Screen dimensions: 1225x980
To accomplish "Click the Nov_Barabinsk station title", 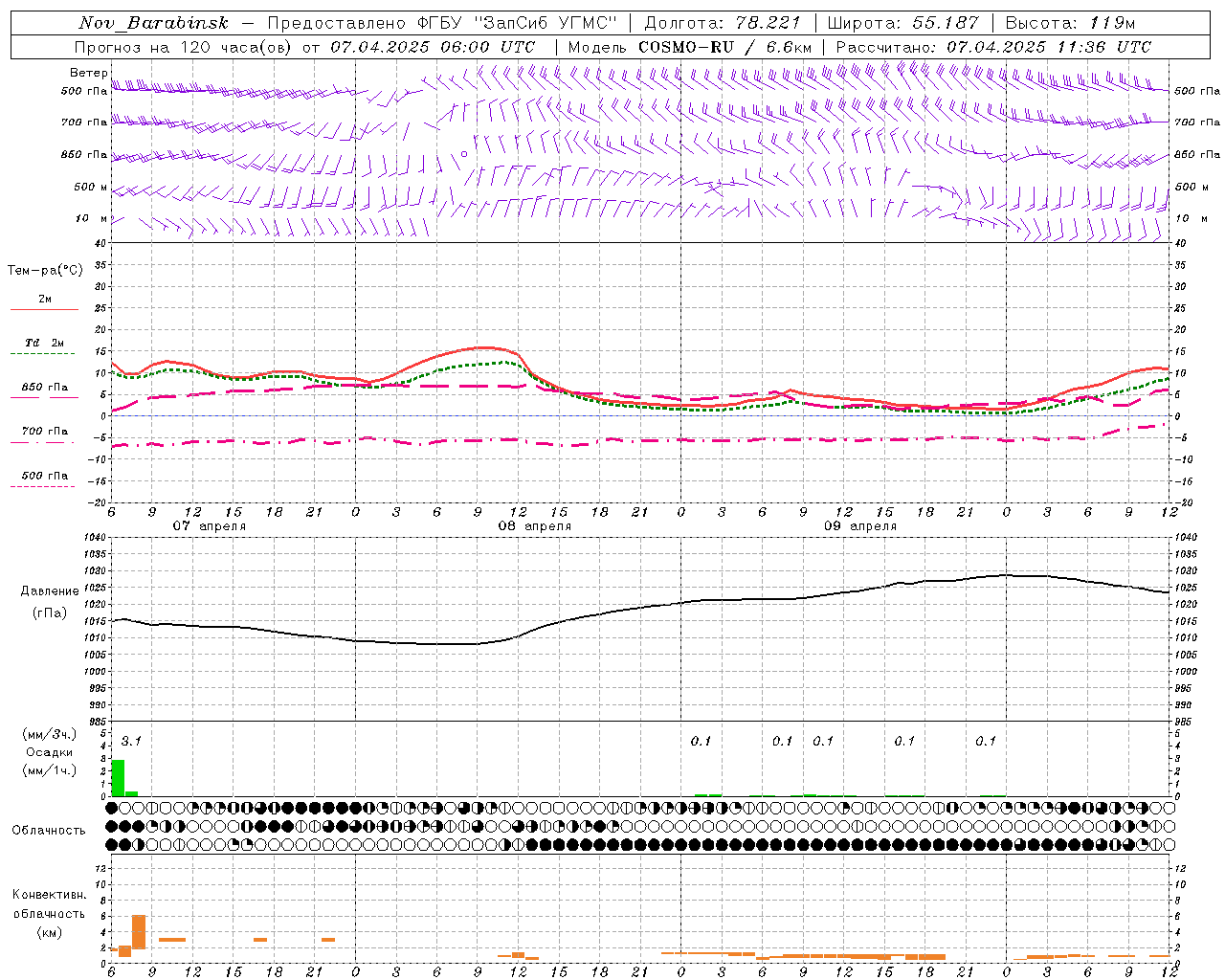I will click(154, 23).
